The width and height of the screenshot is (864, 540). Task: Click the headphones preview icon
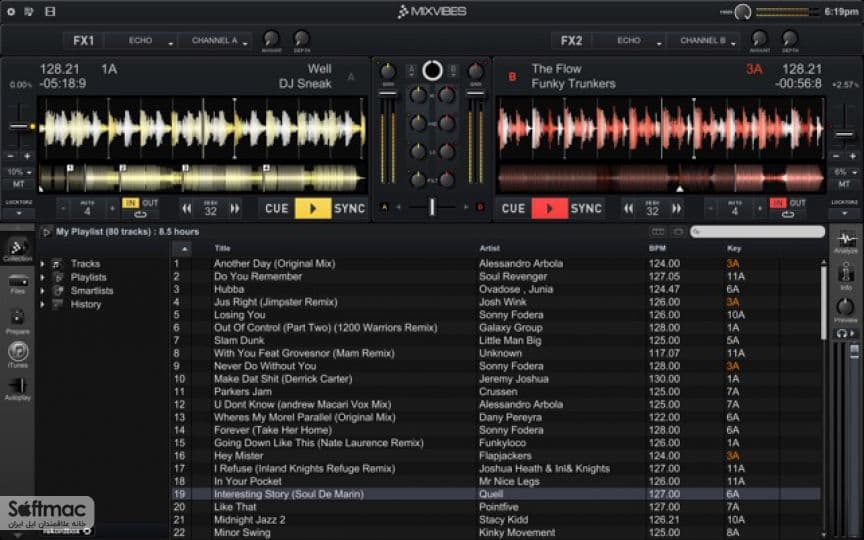pyautogui.click(x=841, y=333)
